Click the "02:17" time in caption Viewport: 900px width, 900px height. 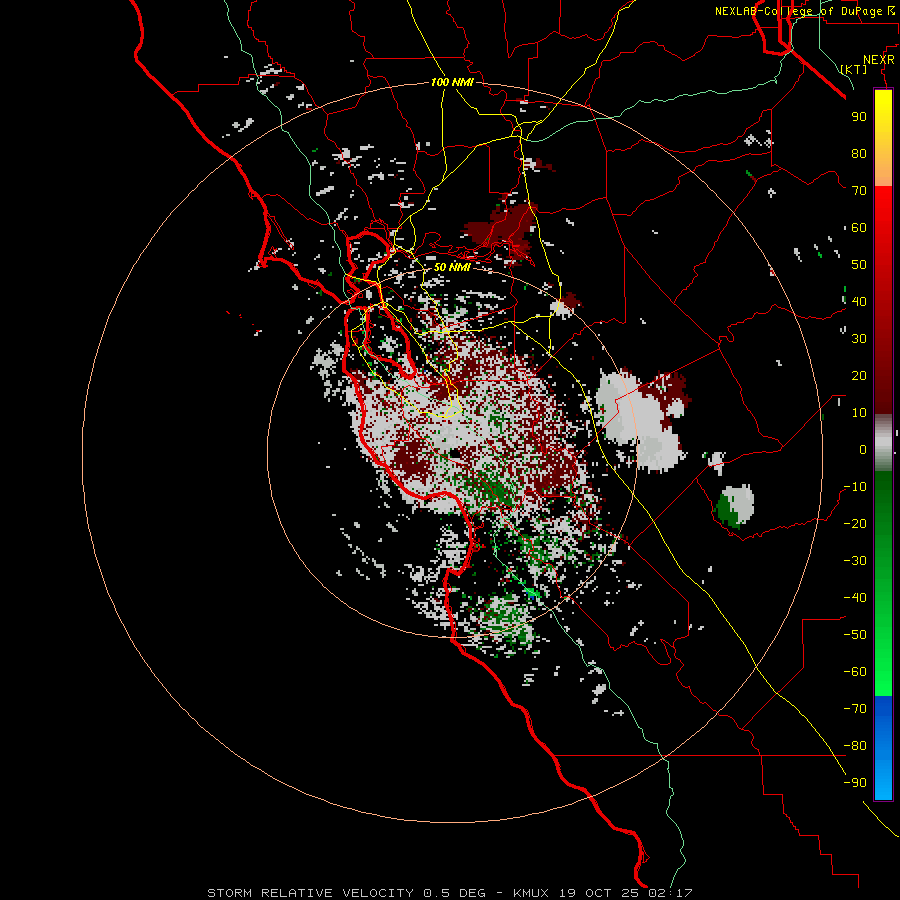point(670,893)
